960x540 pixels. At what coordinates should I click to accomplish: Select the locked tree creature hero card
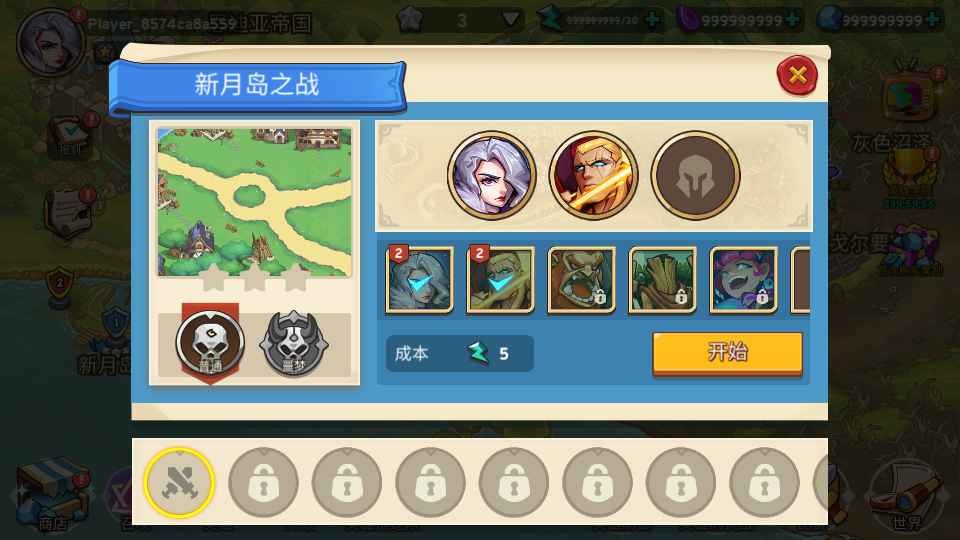click(x=662, y=280)
